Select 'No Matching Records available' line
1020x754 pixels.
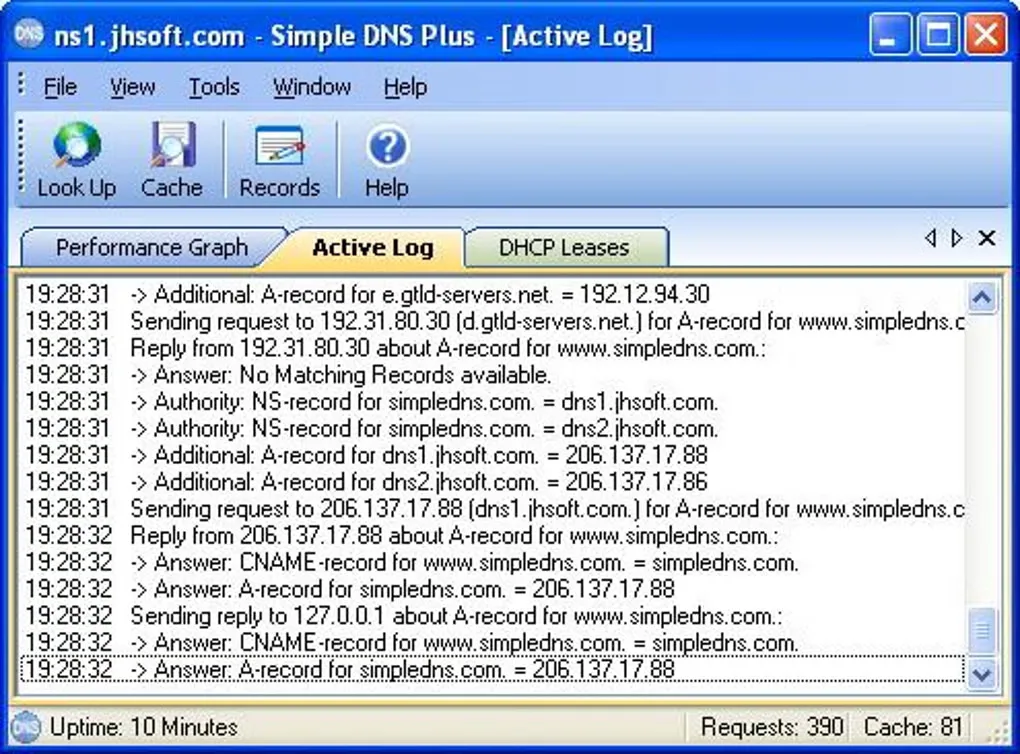tap(492, 375)
